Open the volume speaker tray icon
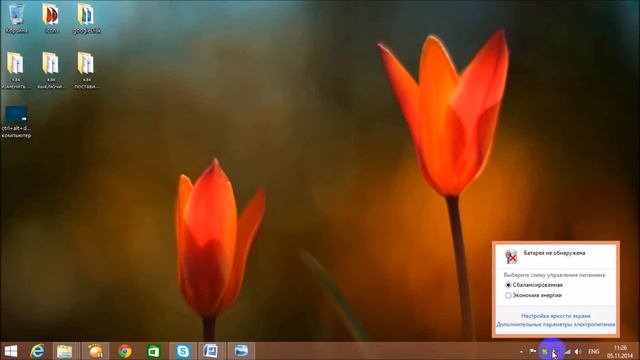The width and height of the screenshot is (640, 360). coord(578,351)
